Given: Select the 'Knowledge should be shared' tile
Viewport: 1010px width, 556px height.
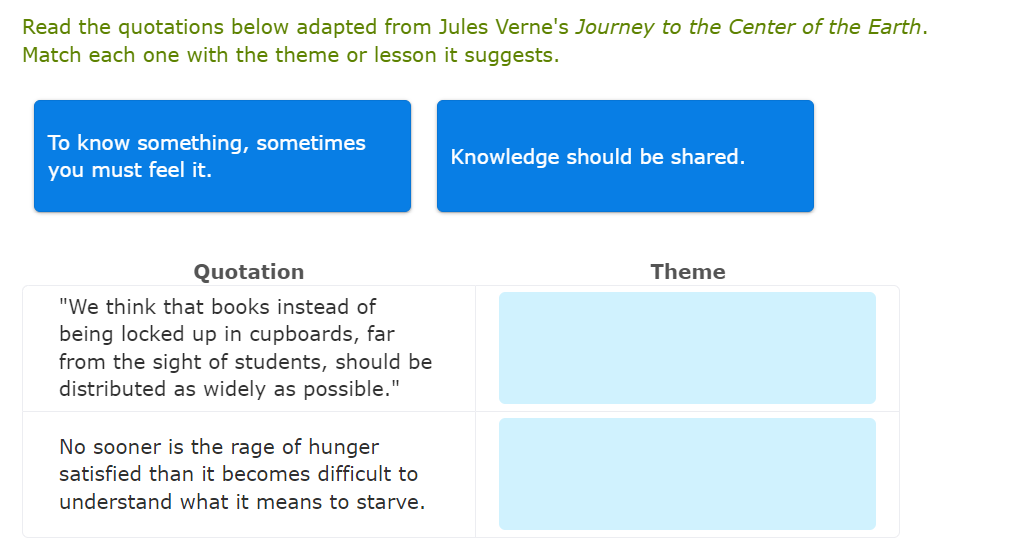Looking at the screenshot, I should (625, 156).
